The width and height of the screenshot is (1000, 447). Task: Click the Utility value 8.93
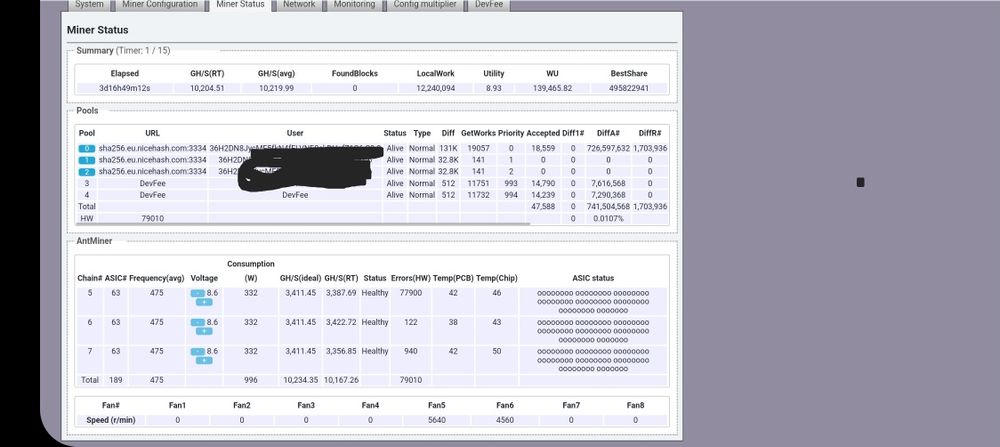click(494, 88)
